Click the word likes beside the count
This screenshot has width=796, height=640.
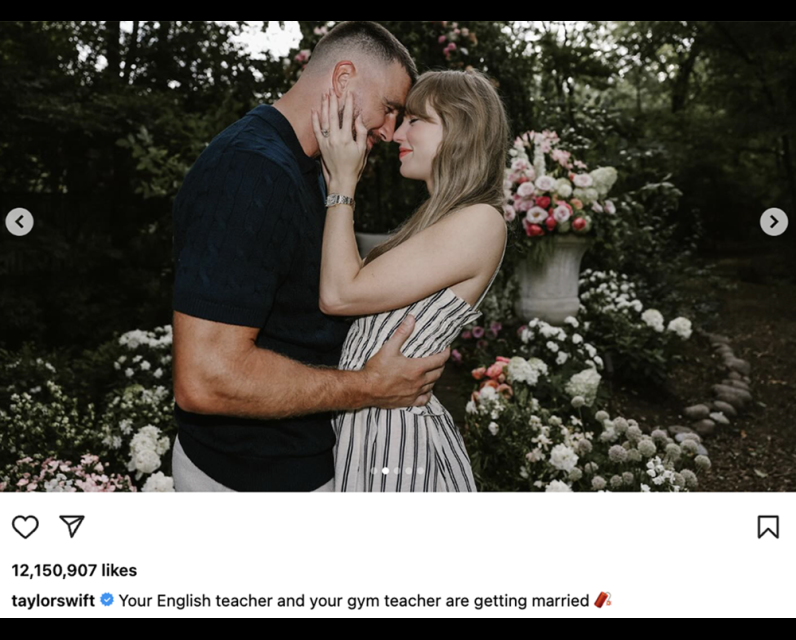[119, 570]
